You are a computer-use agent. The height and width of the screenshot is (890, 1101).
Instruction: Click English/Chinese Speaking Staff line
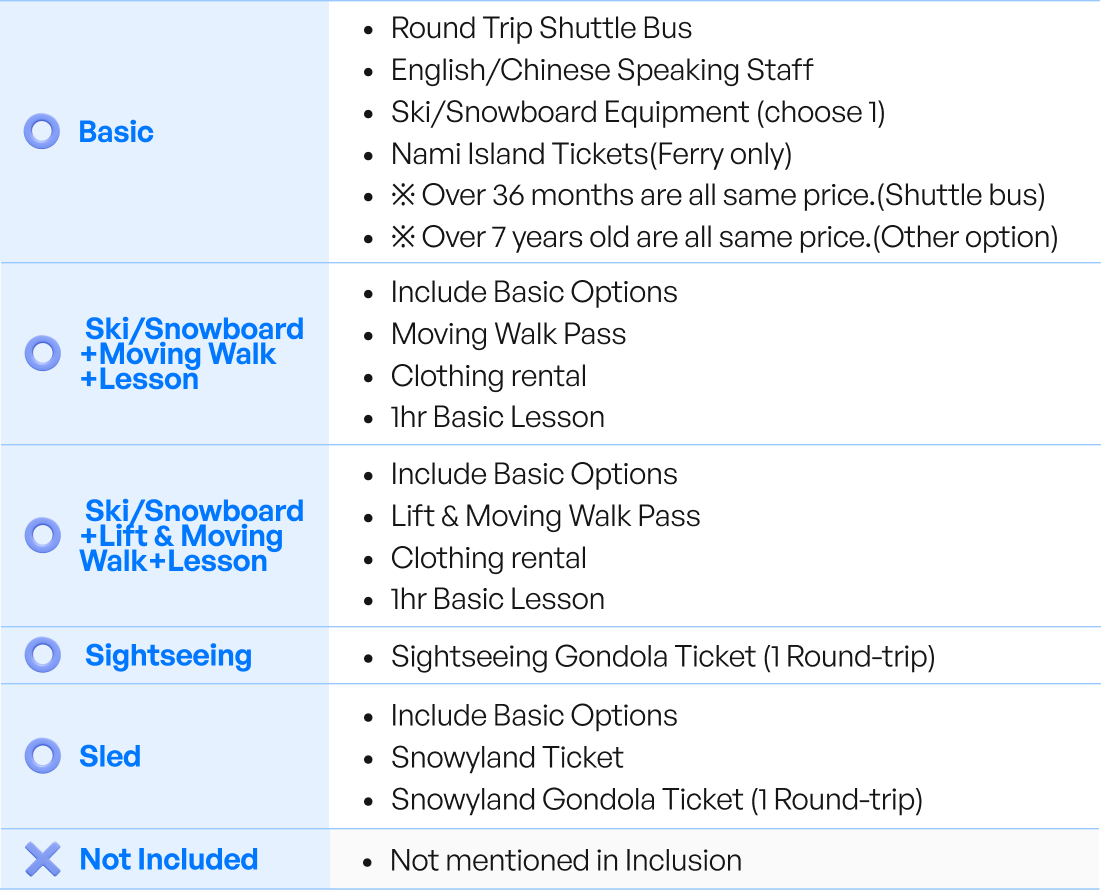[601, 70]
